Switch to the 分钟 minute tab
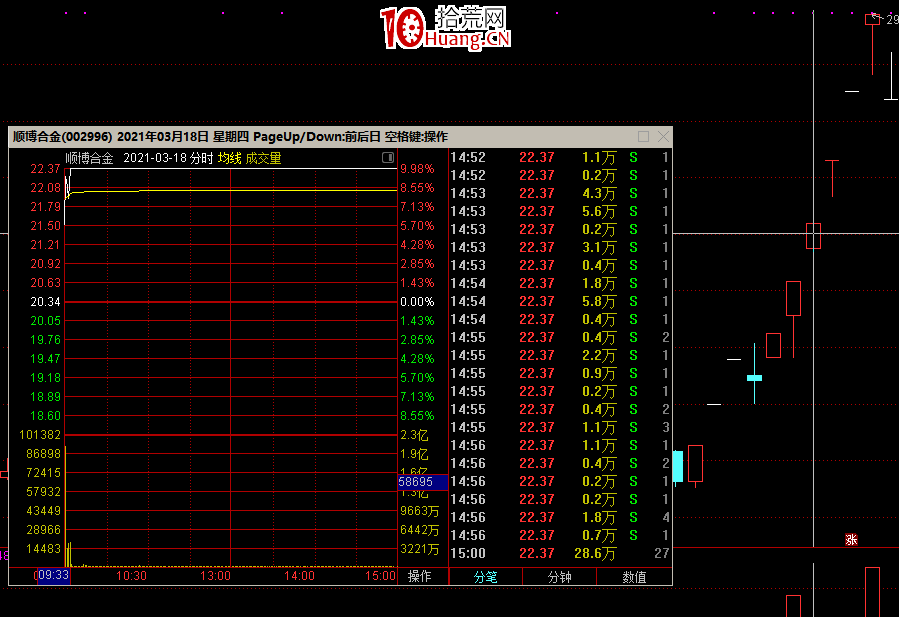The width and height of the screenshot is (899, 617). 559,577
